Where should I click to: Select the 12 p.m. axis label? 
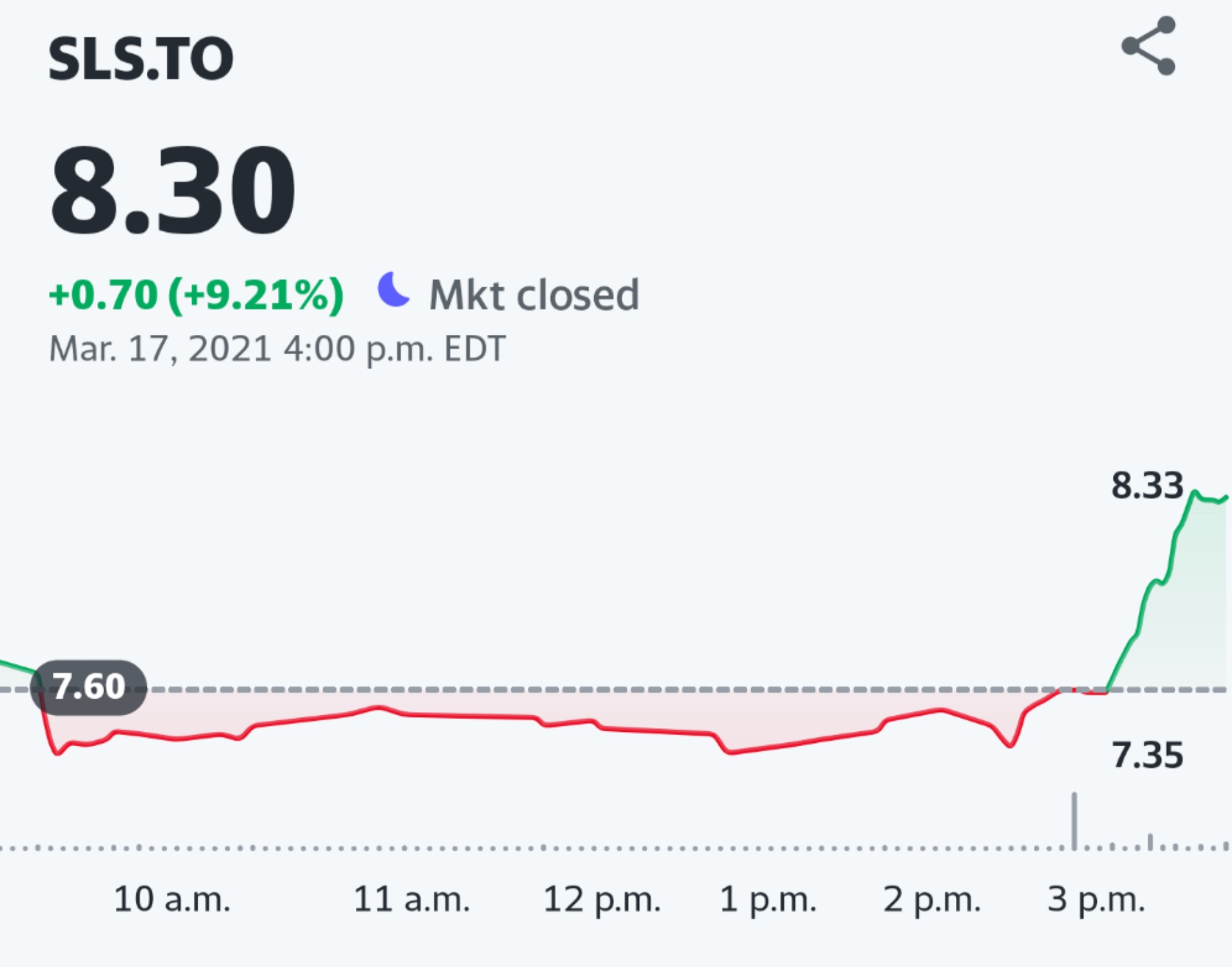602,900
